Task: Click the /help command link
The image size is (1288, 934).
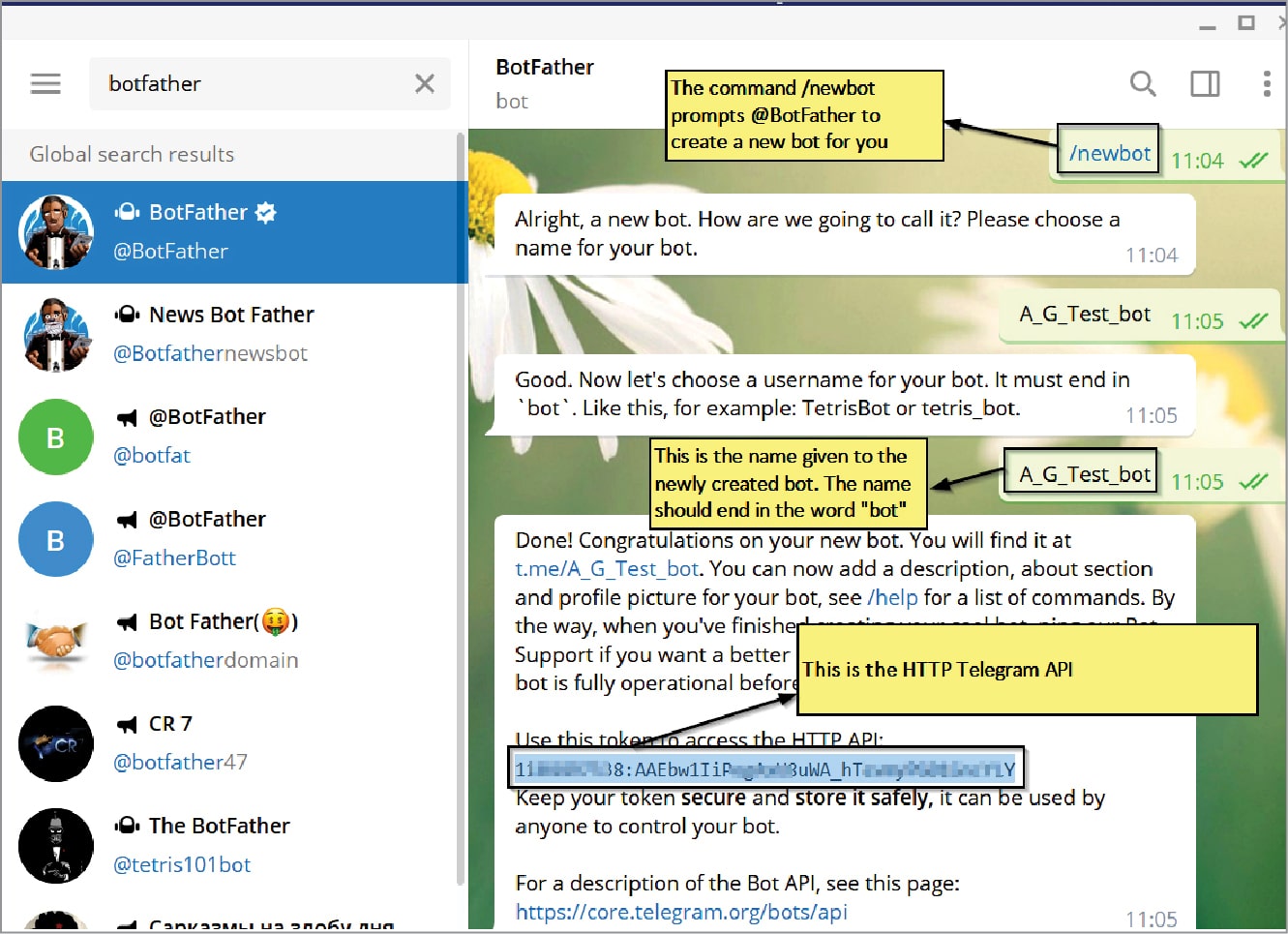Action: click(x=893, y=597)
